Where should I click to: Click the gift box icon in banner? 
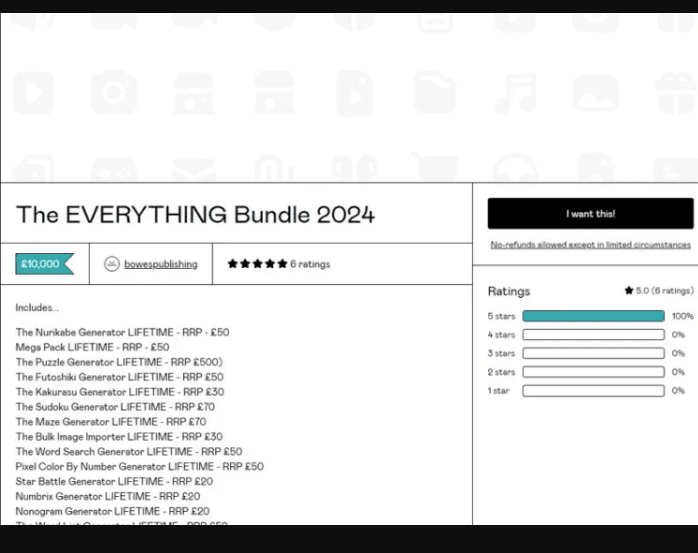(676, 93)
